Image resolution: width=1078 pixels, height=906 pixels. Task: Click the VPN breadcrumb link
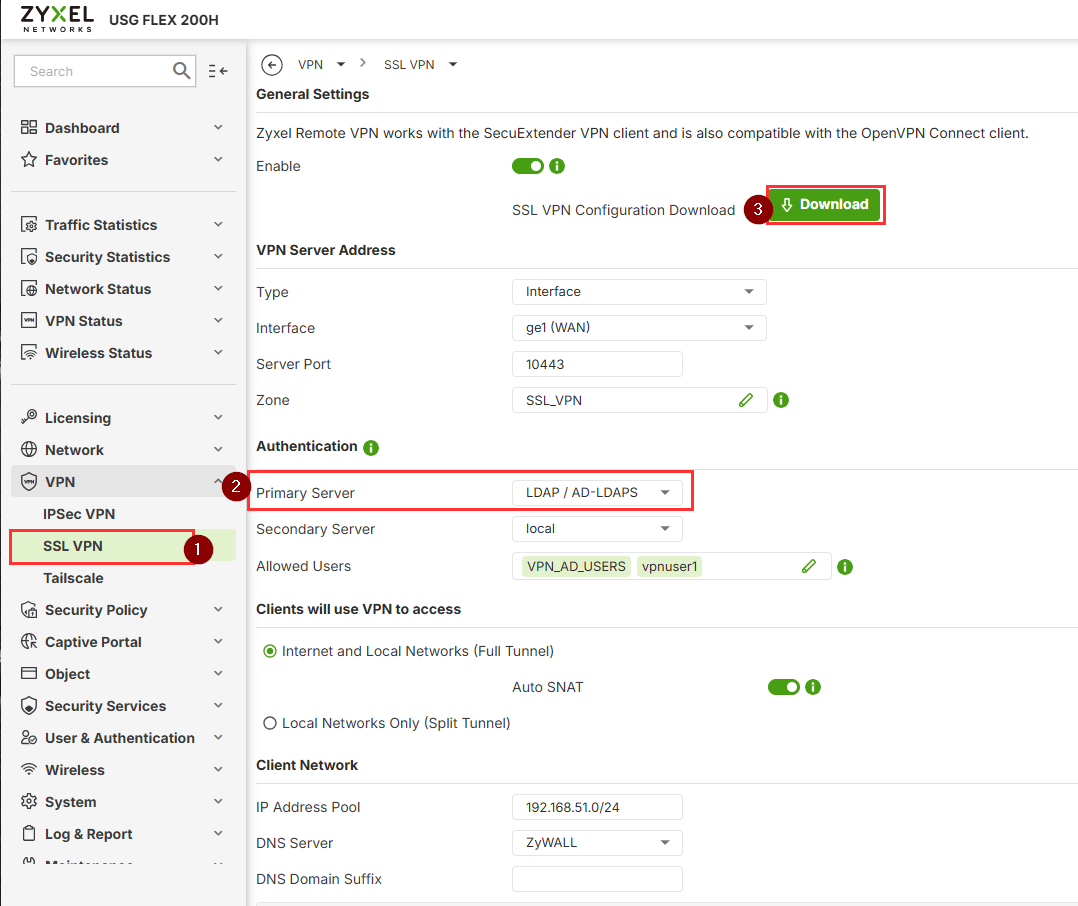coord(310,65)
